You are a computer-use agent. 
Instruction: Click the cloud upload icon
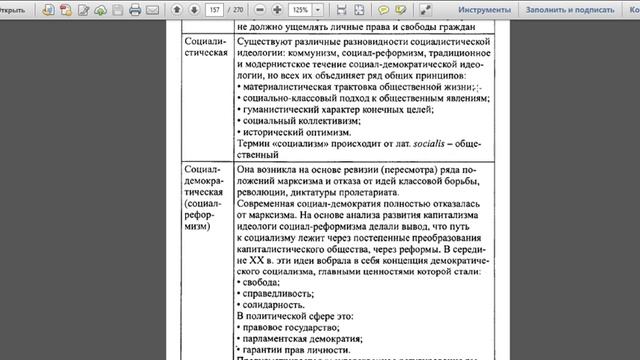[100, 10]
